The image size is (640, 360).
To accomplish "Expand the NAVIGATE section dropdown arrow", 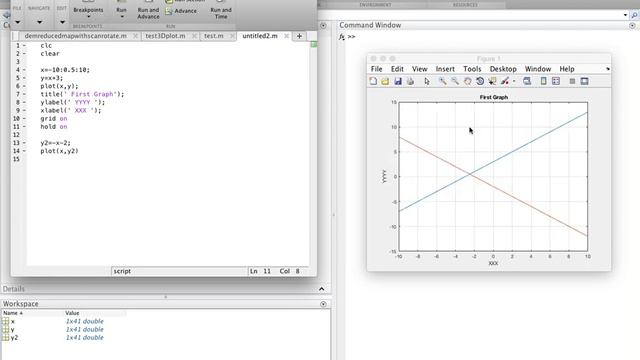I will point(39,22).
